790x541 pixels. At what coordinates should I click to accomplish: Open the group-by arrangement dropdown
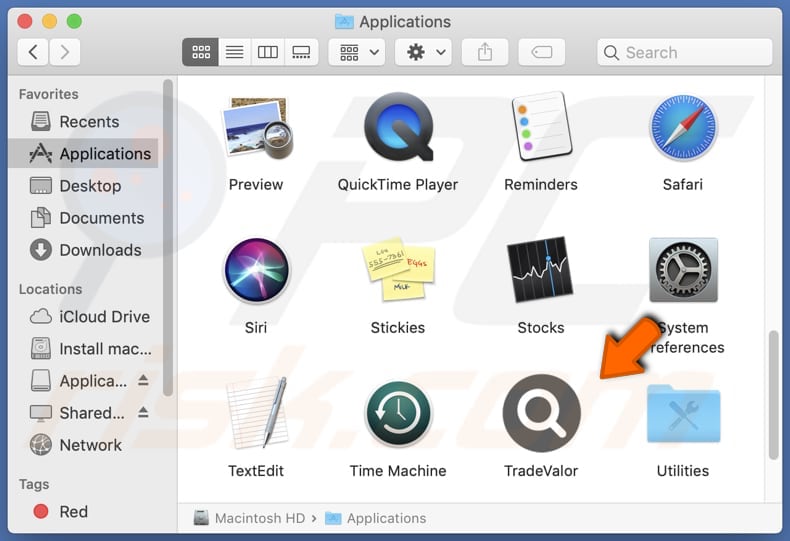click(x=357, y=52)
